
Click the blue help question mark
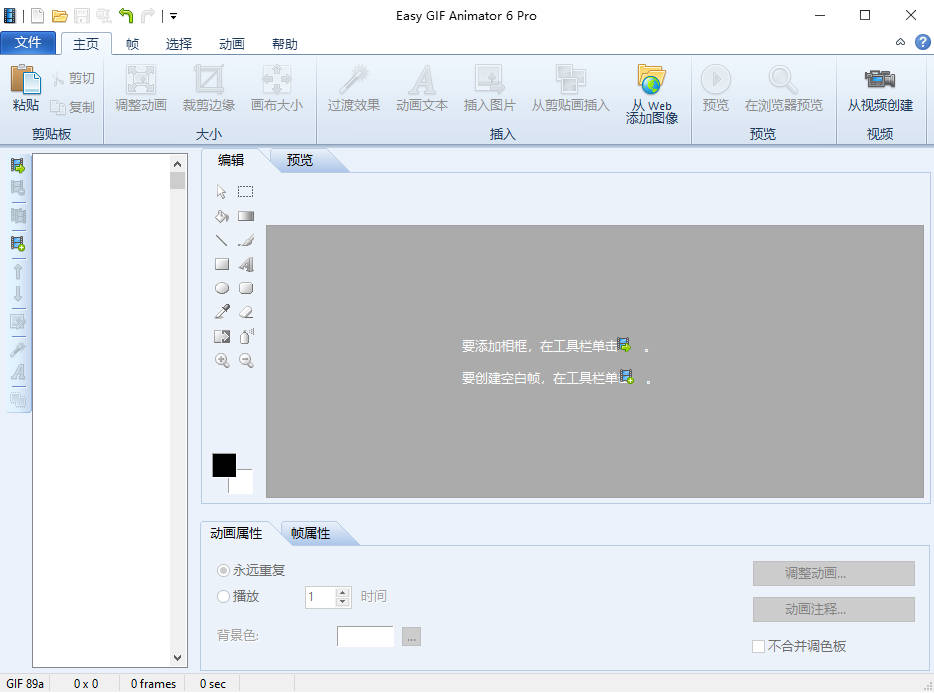point(923,42)
